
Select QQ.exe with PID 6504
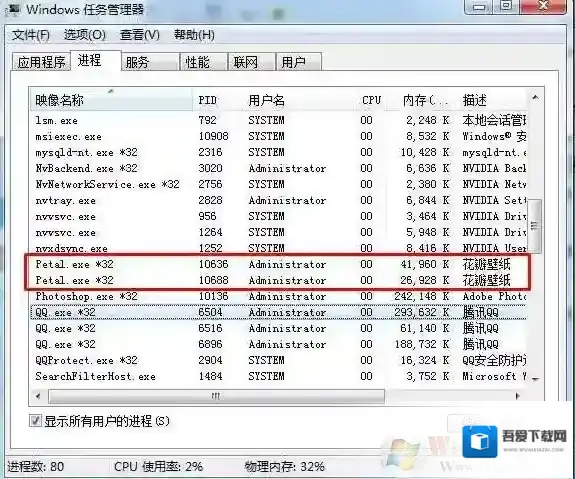[279, 312]
